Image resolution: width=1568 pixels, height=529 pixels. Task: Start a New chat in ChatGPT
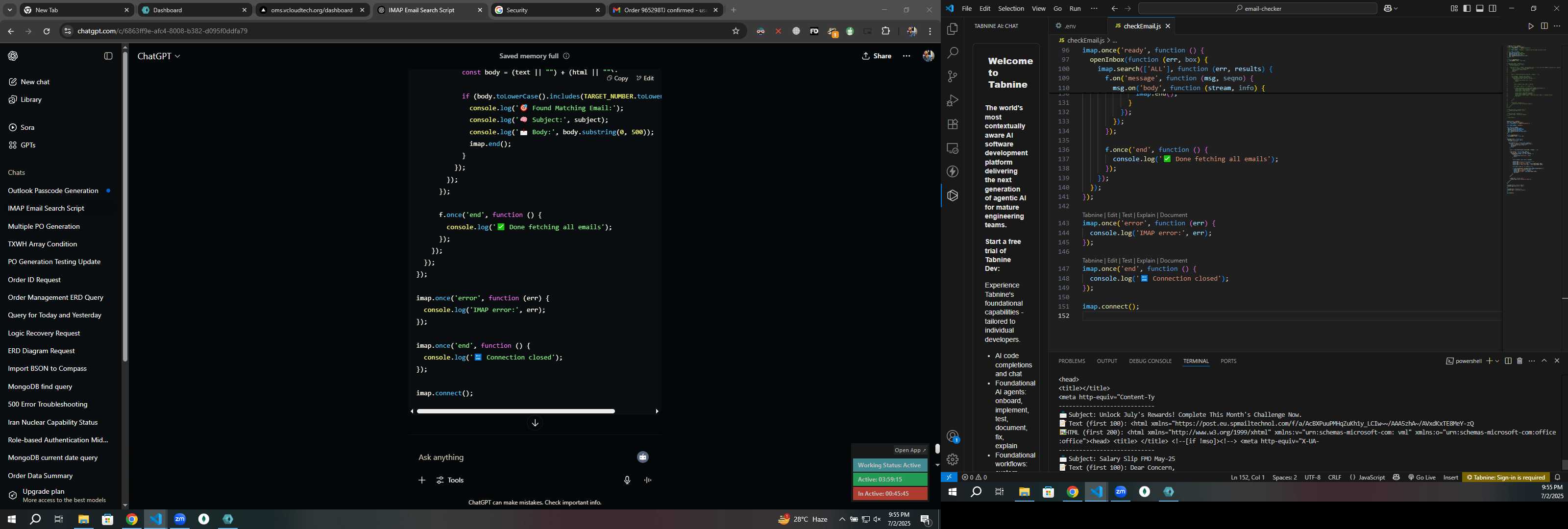(x=29, y=82)
